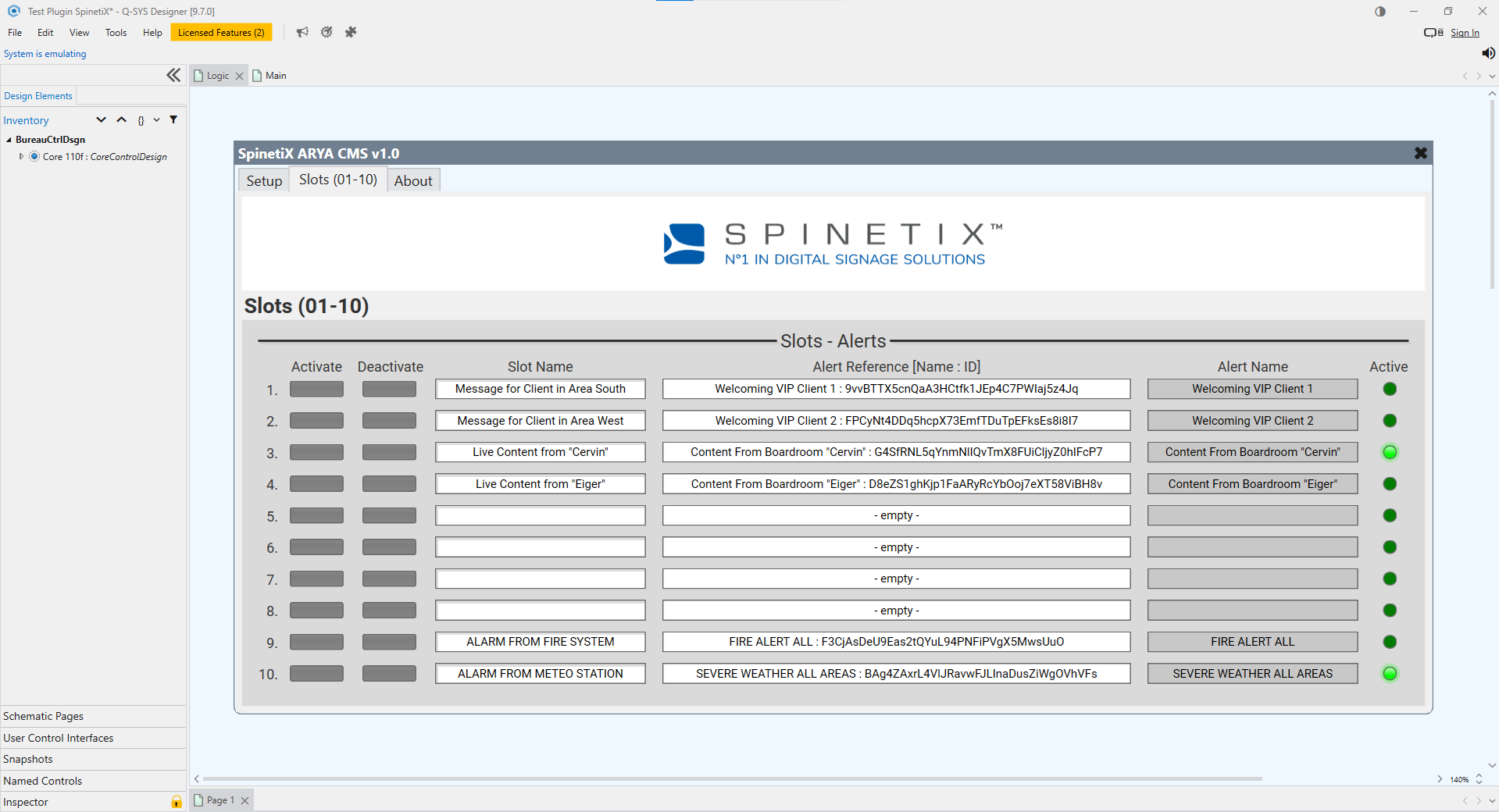Expand the Named Controls section
Screen dimensions: 1499x812
click(x=93, y=781)
